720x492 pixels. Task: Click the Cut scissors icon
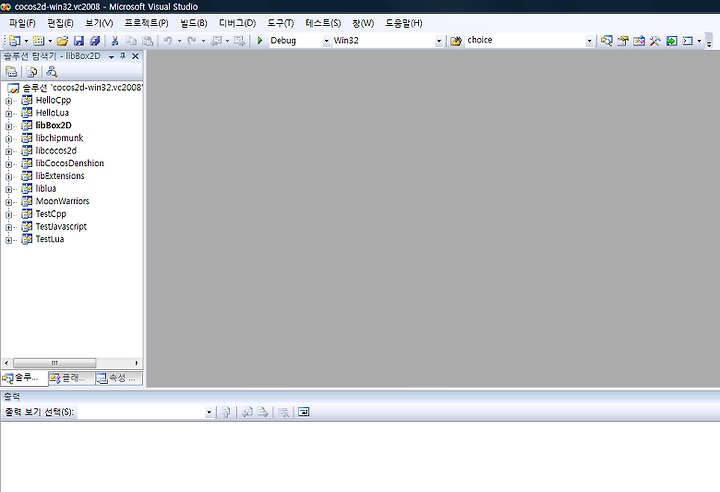pyautogui.click(x=115, y=41)
